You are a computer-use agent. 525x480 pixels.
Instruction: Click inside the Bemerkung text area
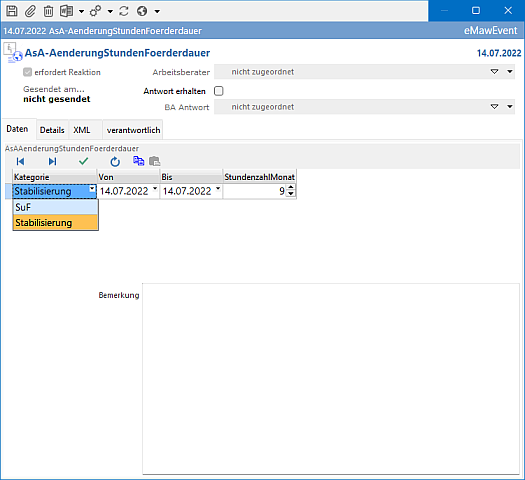331,379
